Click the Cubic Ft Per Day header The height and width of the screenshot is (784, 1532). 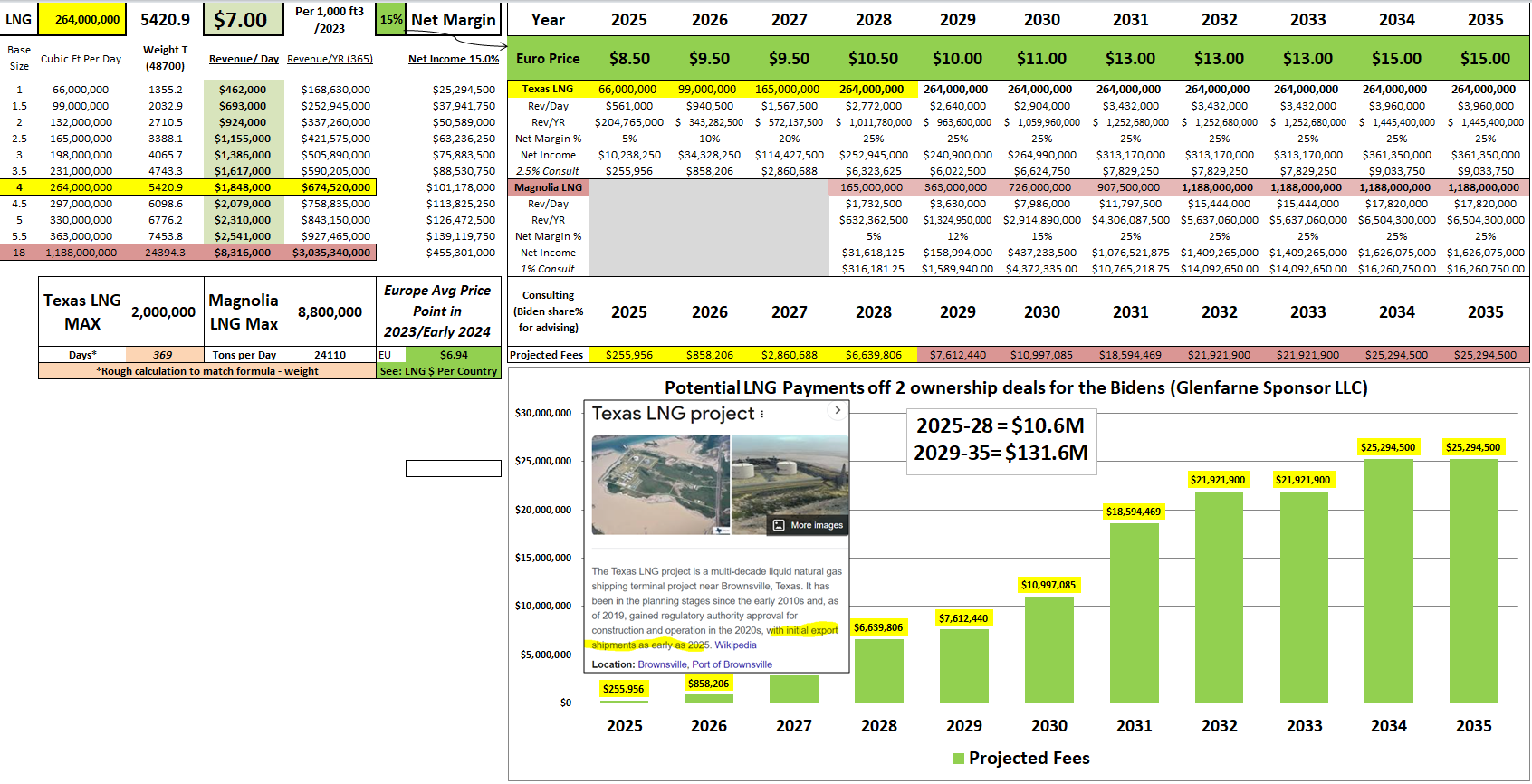point(81,59)
